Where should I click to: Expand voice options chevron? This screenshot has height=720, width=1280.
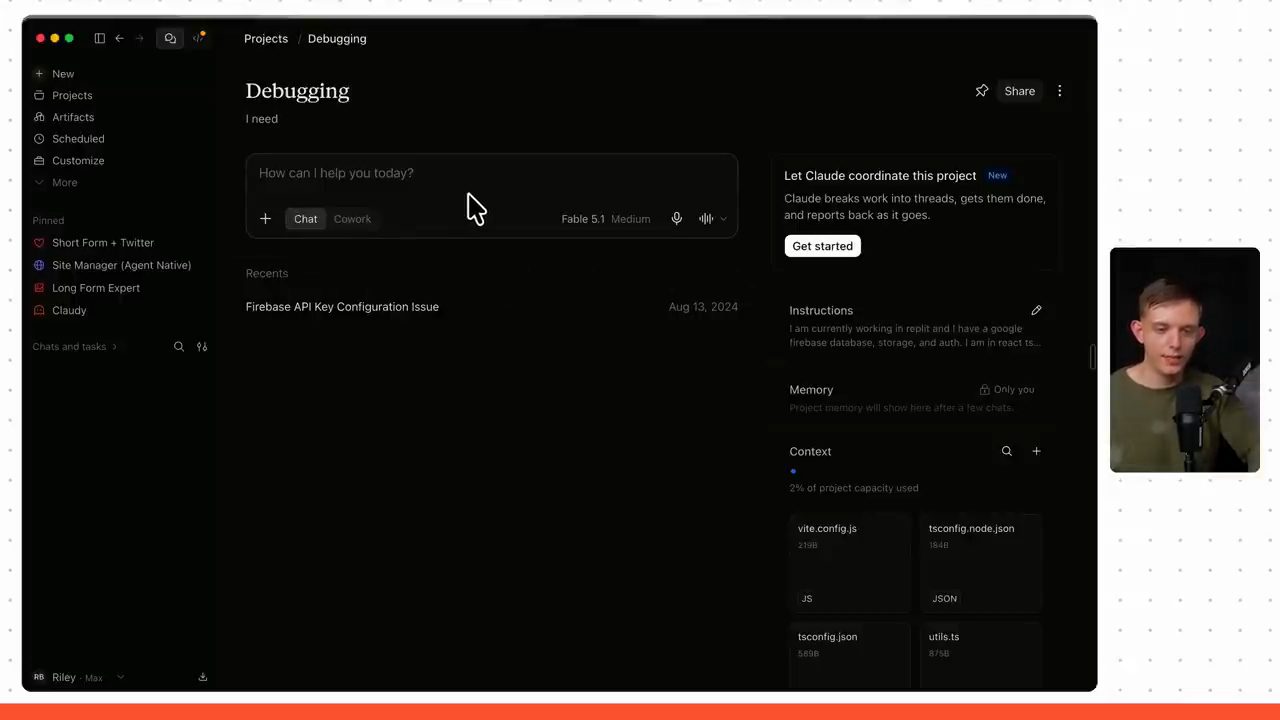pos(723,219)
